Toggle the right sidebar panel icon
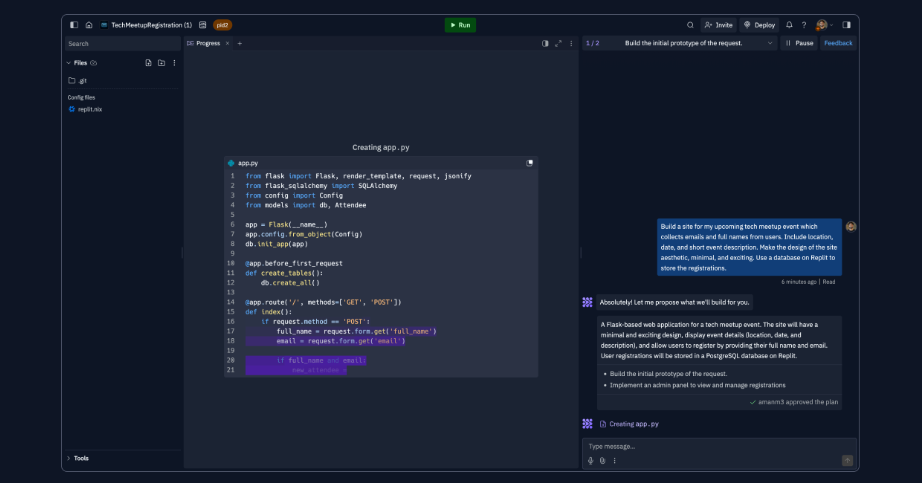This screenshot has width=922, height=483. click(x=846, y=25)
